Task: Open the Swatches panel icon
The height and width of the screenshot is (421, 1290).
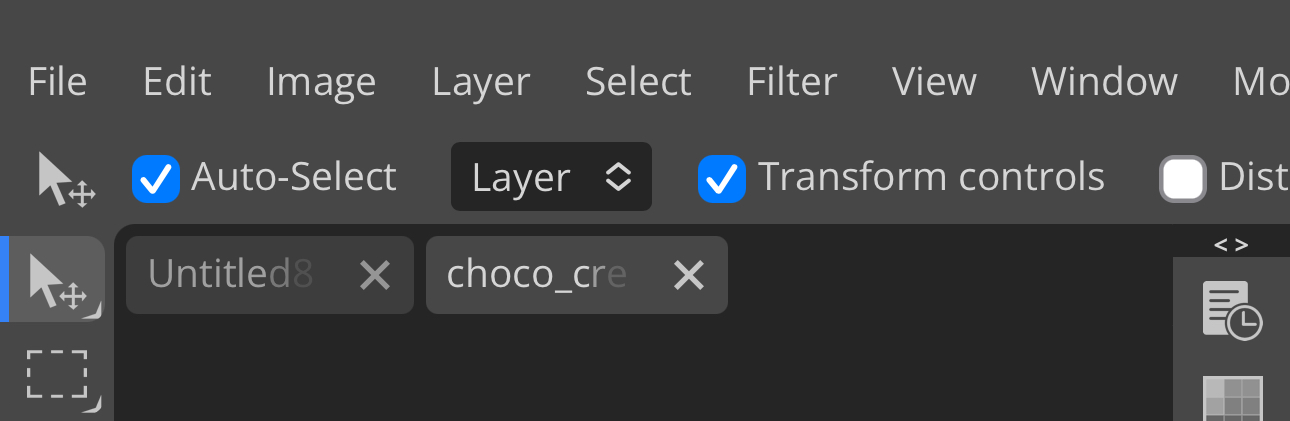Action: (1232, 397)
